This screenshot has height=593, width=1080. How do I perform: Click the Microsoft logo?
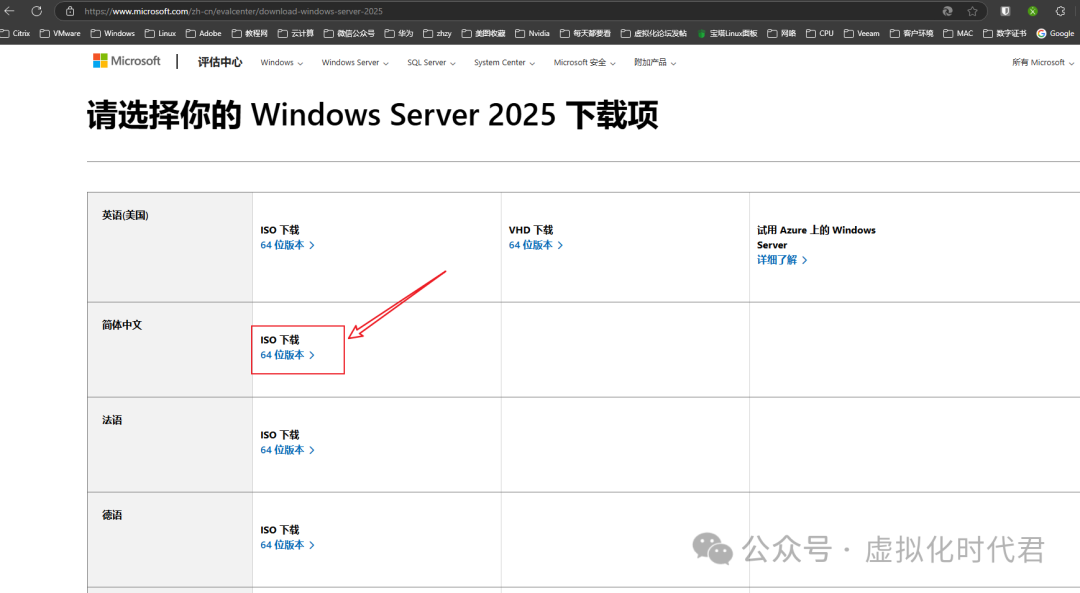127,61
